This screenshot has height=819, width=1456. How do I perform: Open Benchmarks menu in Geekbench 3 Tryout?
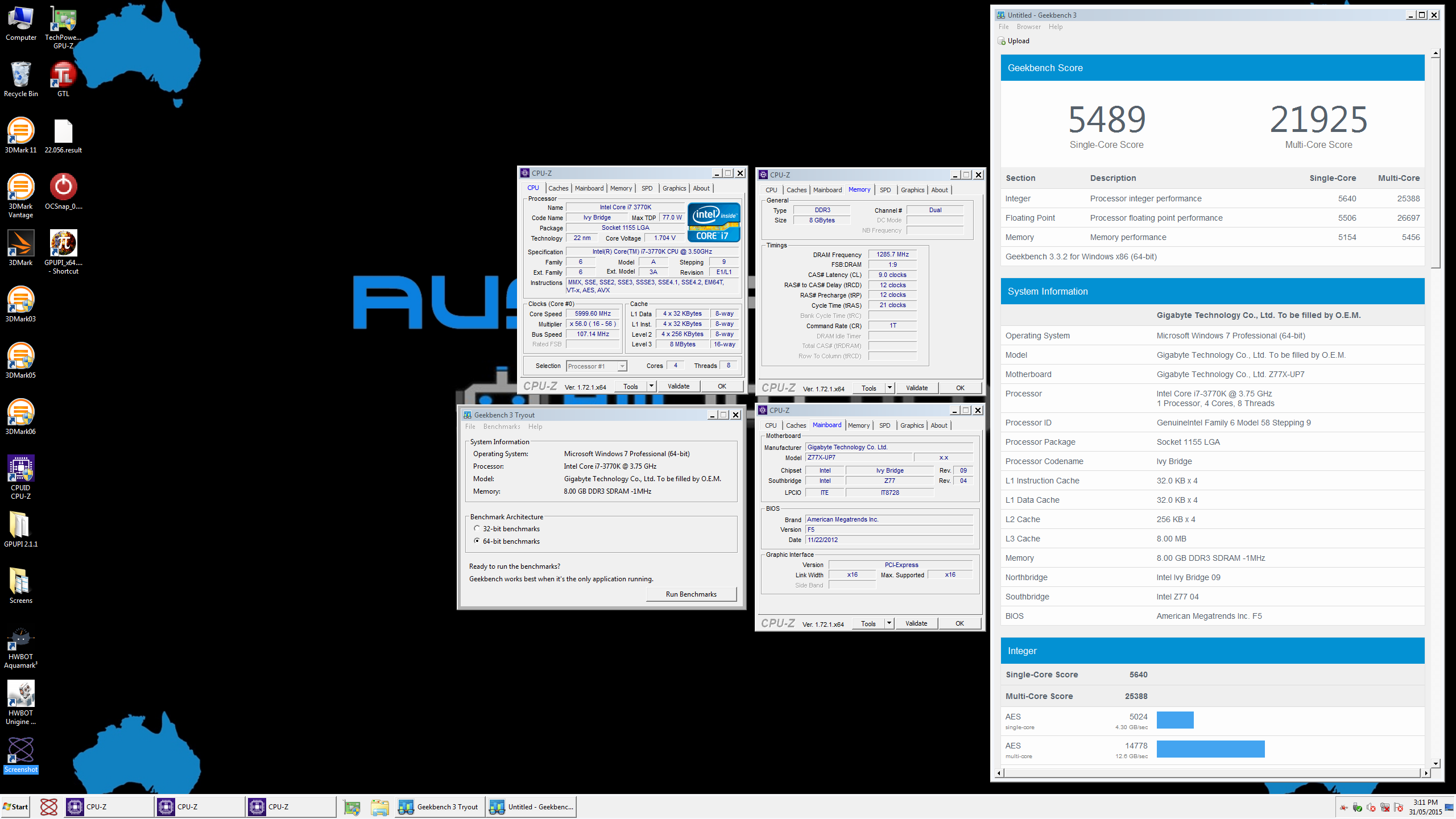click(x=502, y=427)
